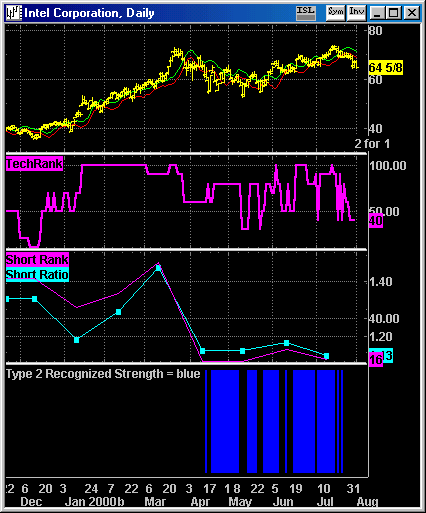This screenshot has height=513, width=426.
Task: Click the 'Jan 2000b' date axis label
Action: pos(94,501)
